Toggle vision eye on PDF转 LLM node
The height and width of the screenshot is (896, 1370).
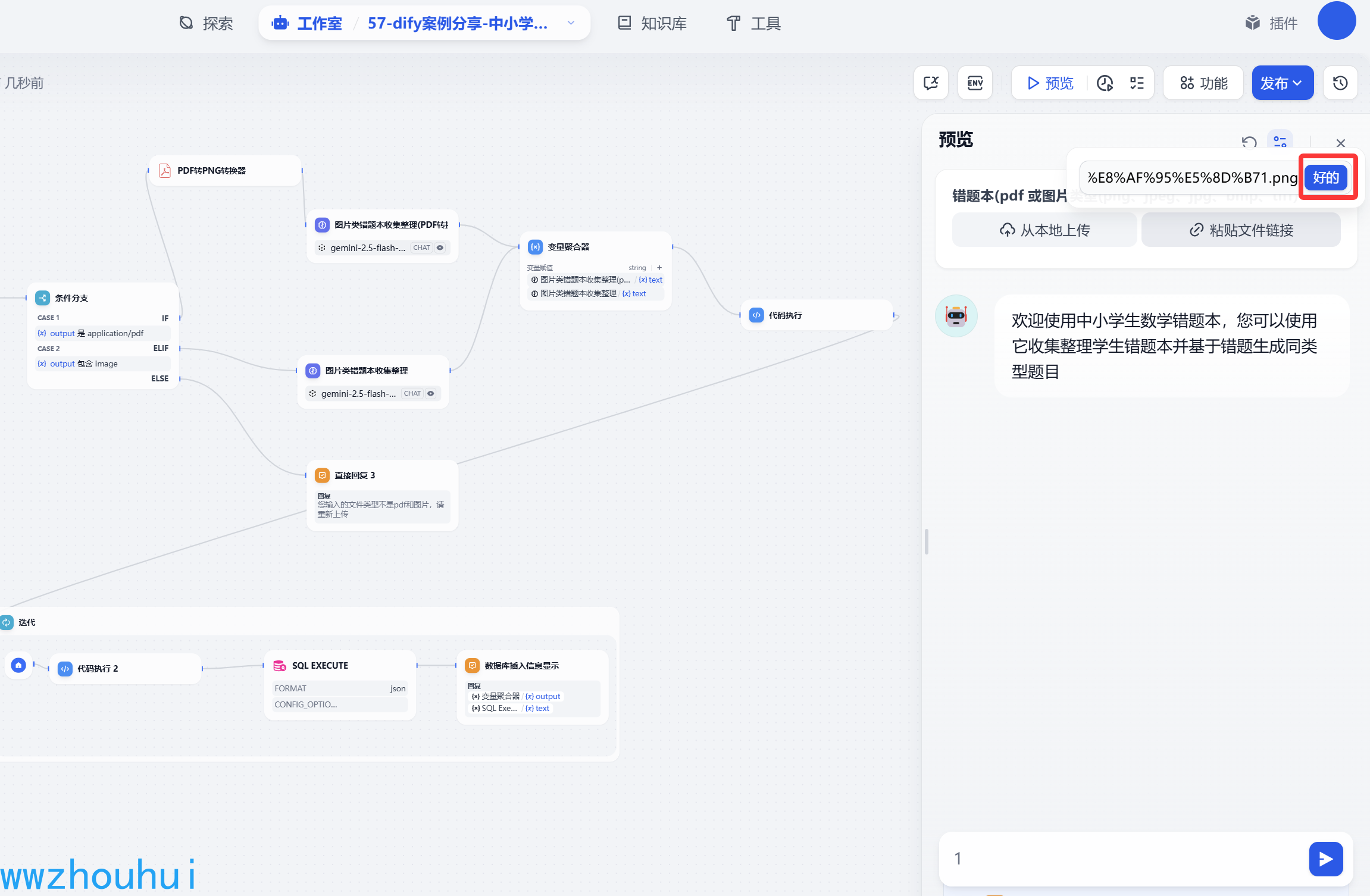[x=440, y=248]
